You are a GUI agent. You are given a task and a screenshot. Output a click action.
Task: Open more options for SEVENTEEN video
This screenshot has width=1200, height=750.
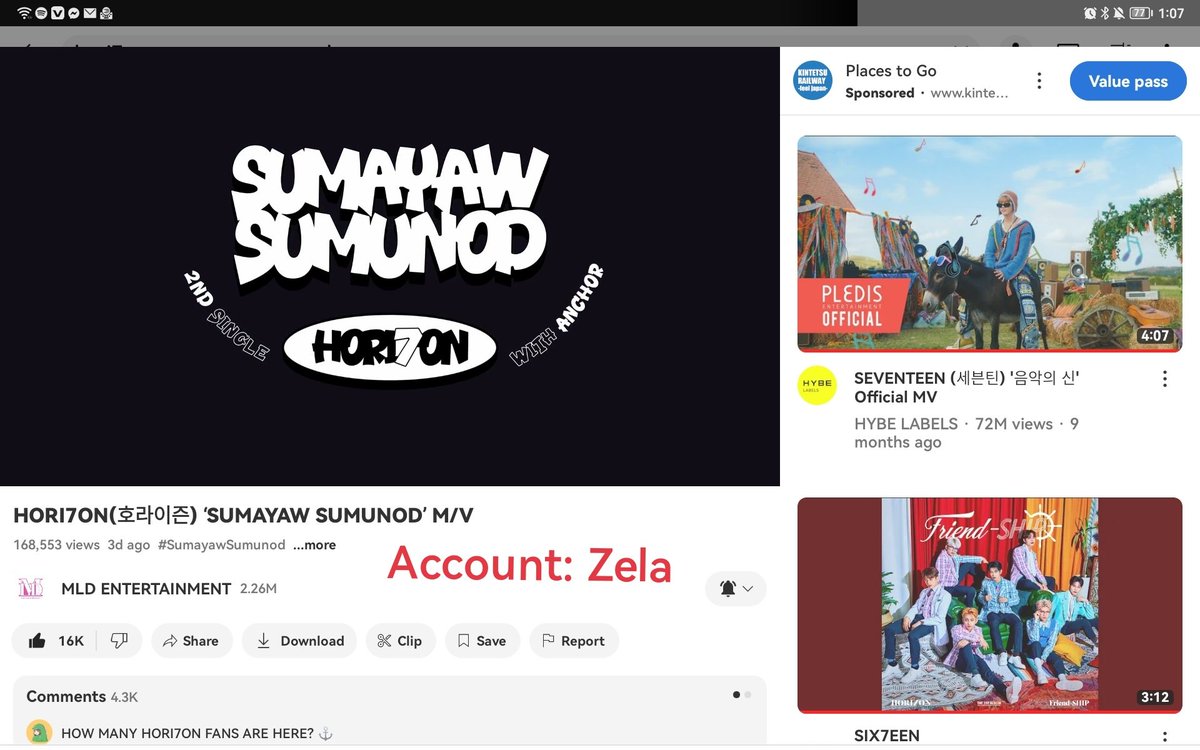pos(1165,379)
